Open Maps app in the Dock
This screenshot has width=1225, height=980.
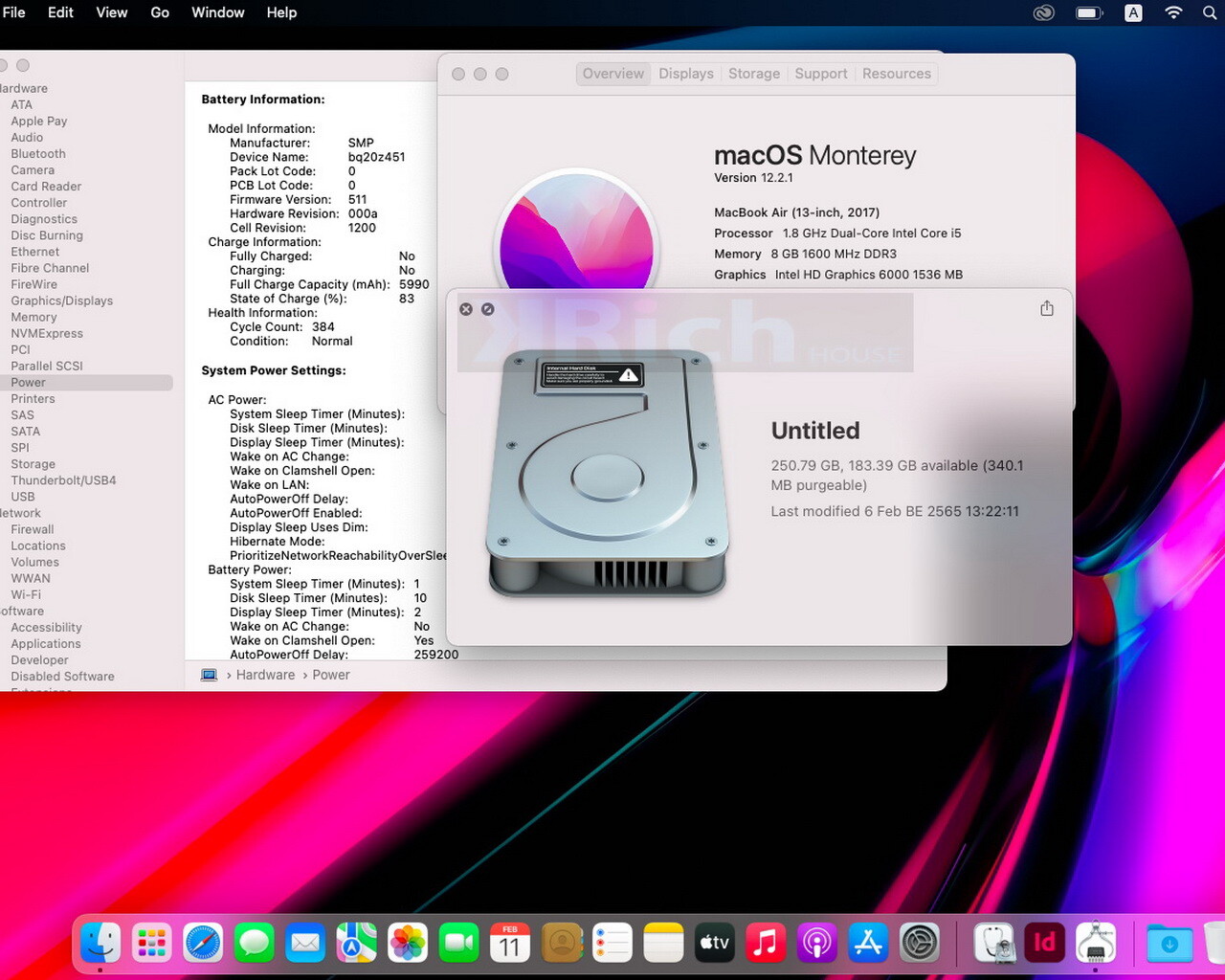tap(356, 943)
